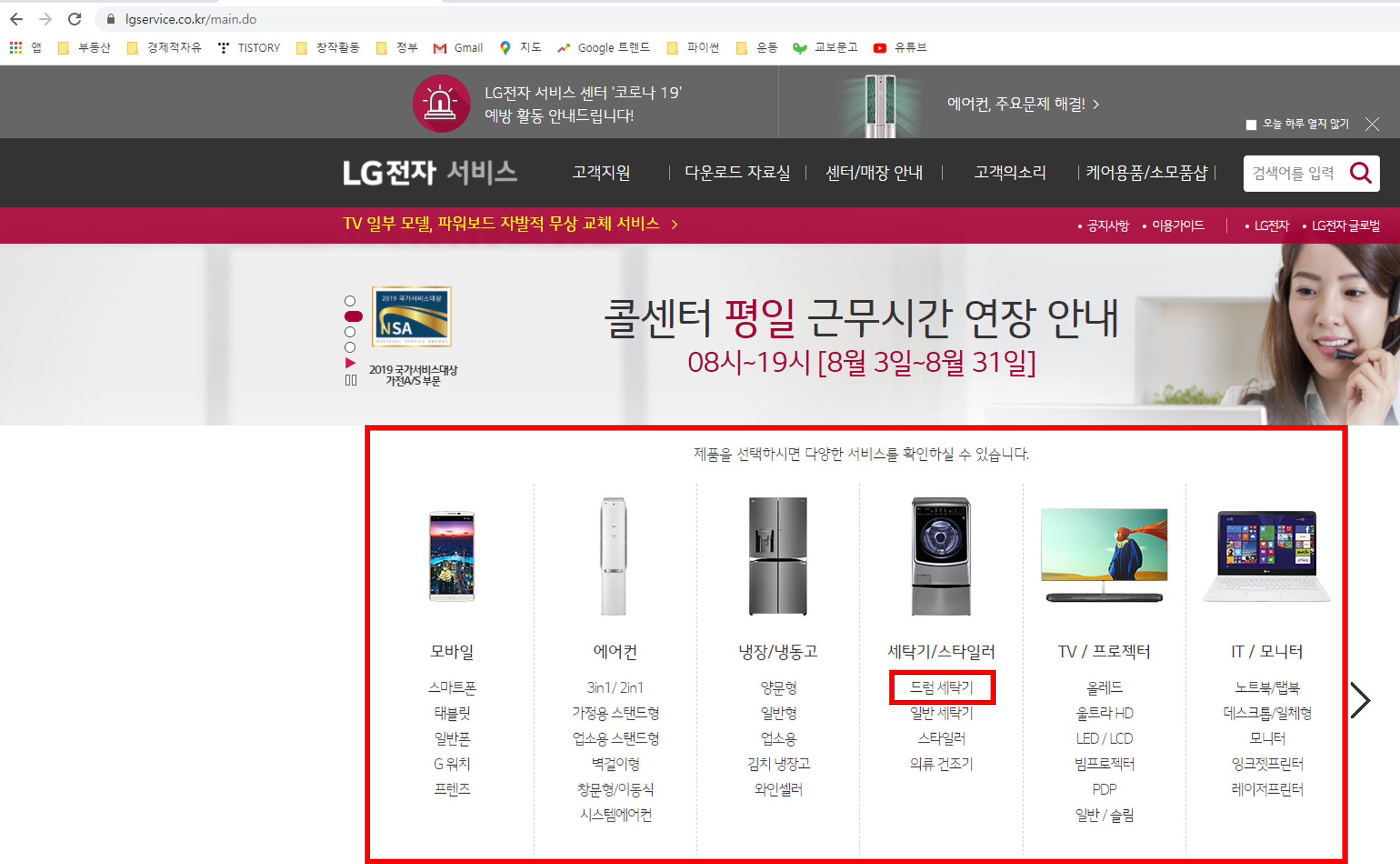This screenshot has height=864, width=1400.
Task: Check 오늘 하루 열지 않기 checkbox
Action: tap(1251, 125)
